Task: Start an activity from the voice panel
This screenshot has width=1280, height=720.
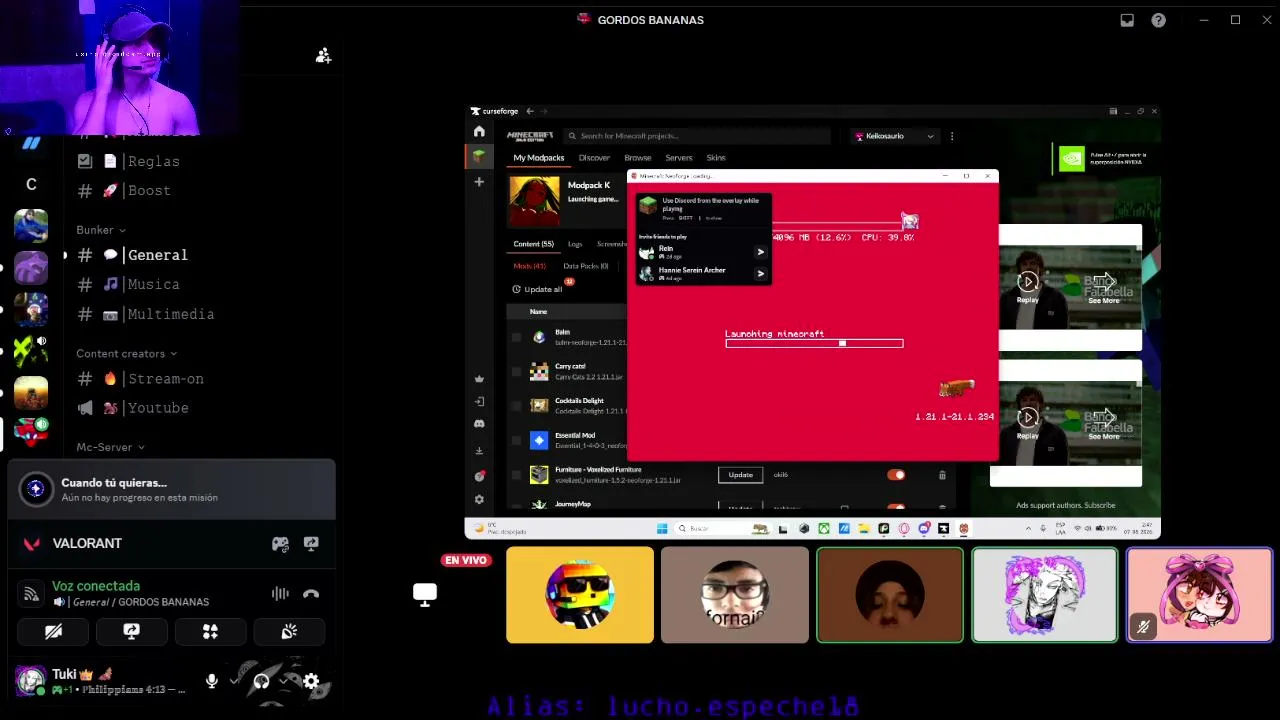Action: pyautogui.click(x=210, y=631)
